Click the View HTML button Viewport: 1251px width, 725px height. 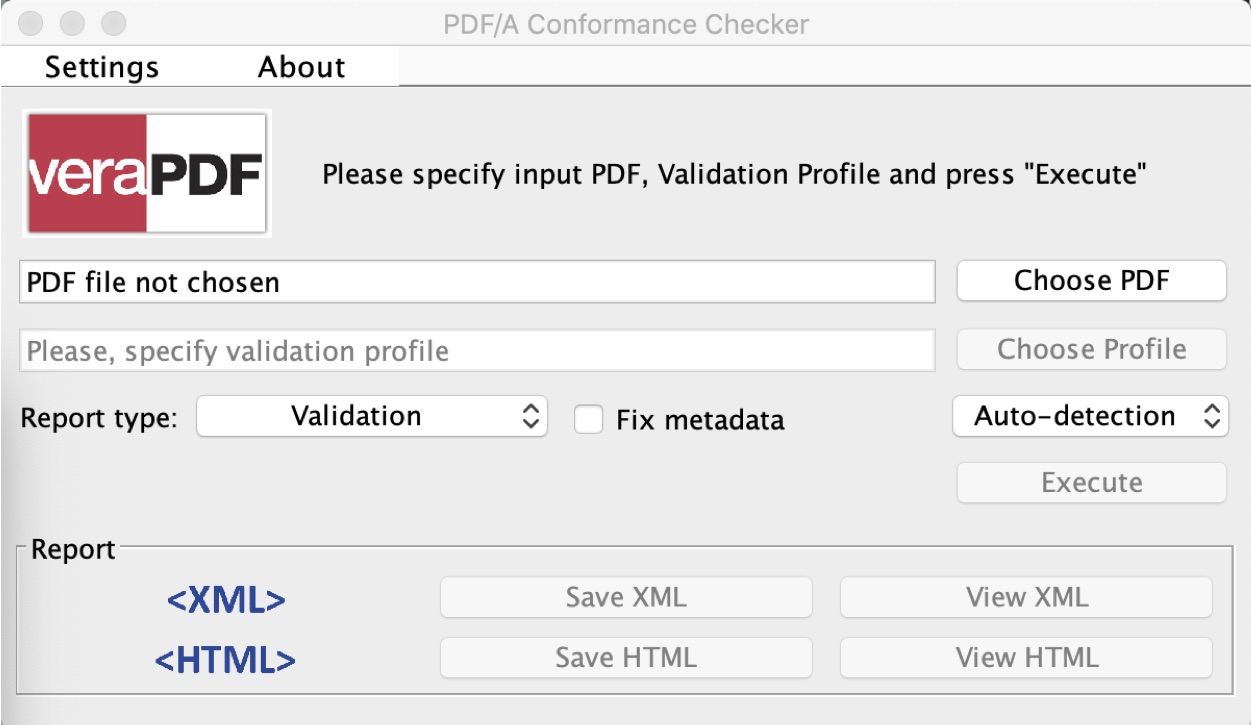click(x=1026, y=658)
